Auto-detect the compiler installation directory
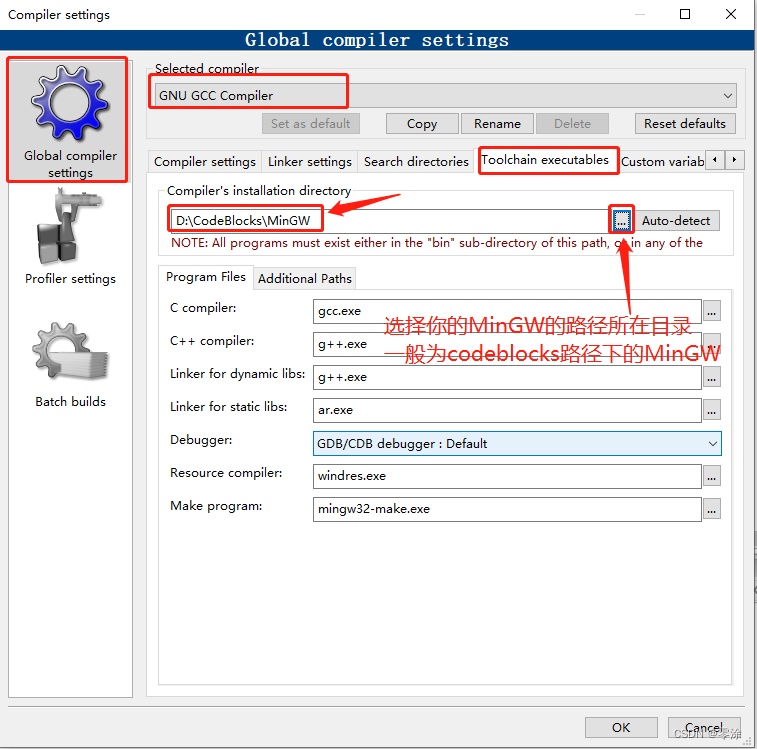The width and height of the screenshot is (757, 749). (x=676, y=221)
